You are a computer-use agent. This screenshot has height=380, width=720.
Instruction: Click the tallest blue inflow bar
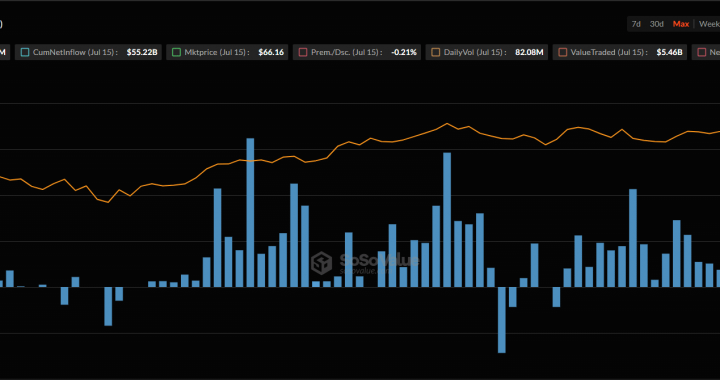[250, 212]
